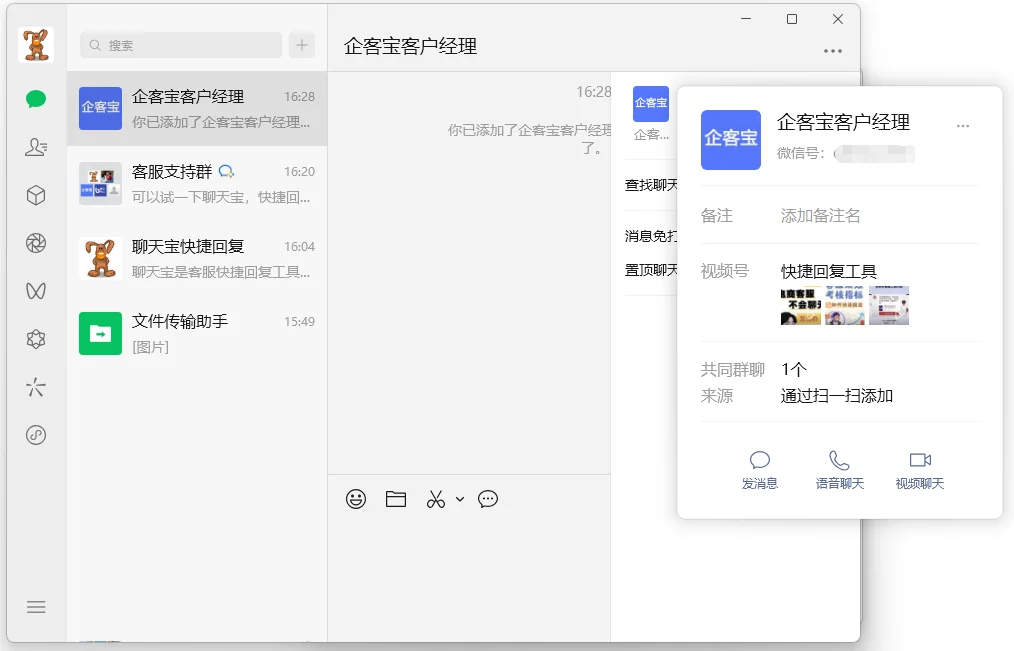Screen dimensions: 1014x651
Task: Select the 聊天宝快捷回复 conversation
Action: (197, 259)
